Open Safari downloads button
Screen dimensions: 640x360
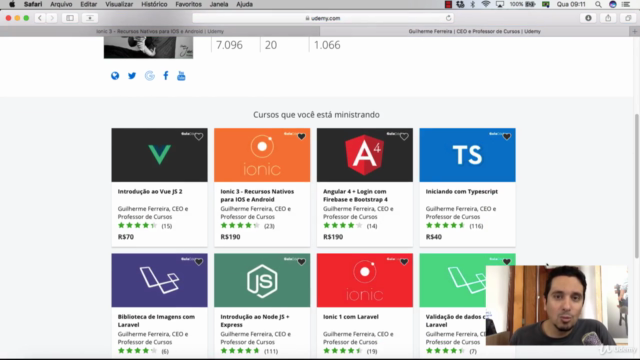(x=588, y=18)
